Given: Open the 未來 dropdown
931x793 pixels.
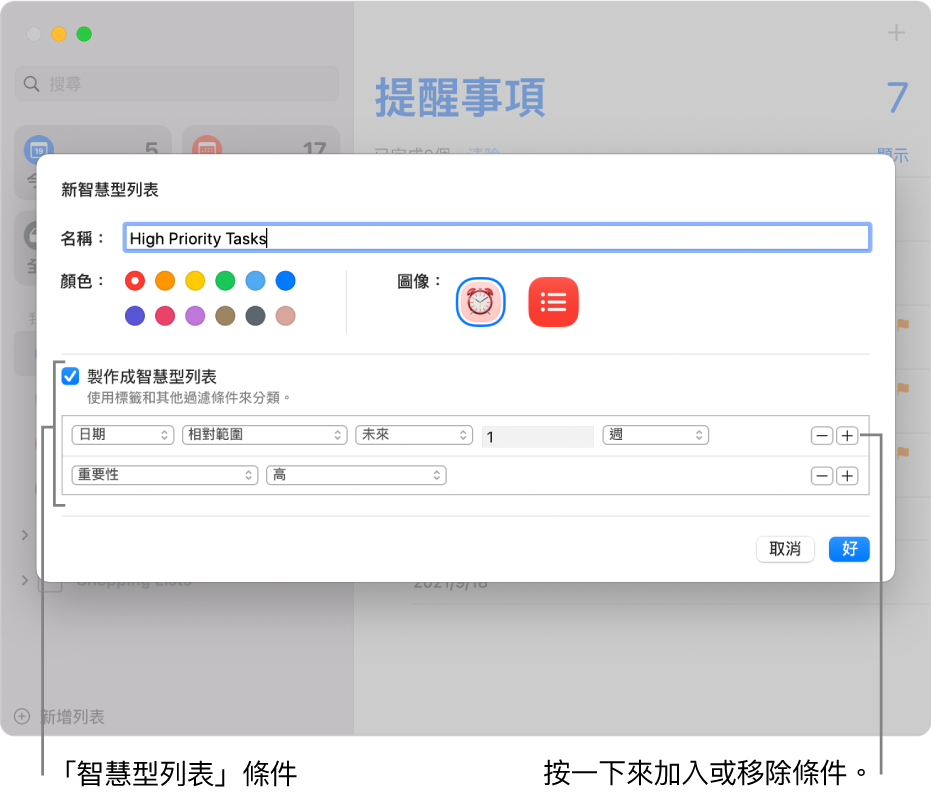Looking at the screenshot, I should tap(414, 435).
